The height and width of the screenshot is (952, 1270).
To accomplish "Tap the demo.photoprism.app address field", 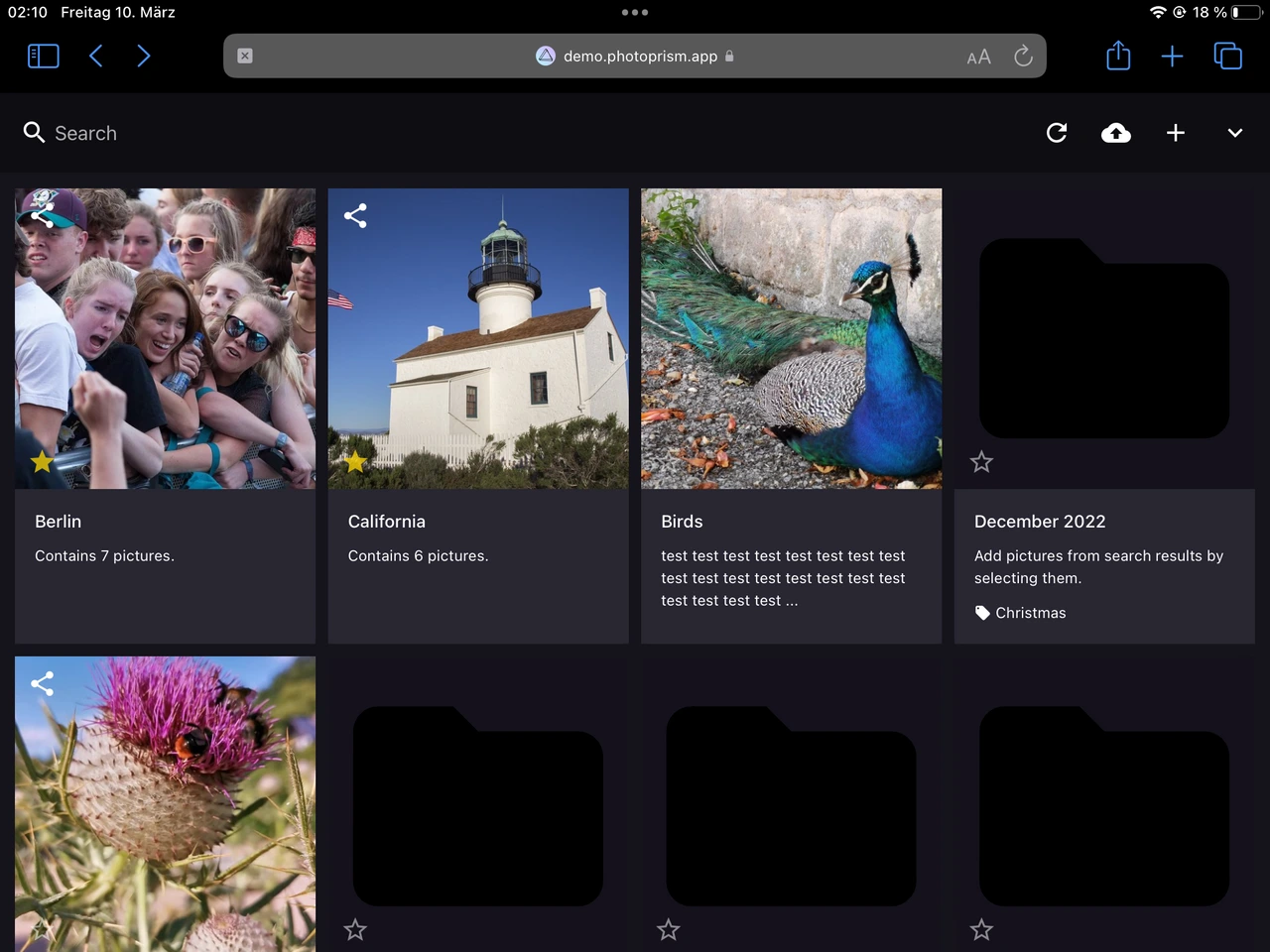I will [635, 57].
